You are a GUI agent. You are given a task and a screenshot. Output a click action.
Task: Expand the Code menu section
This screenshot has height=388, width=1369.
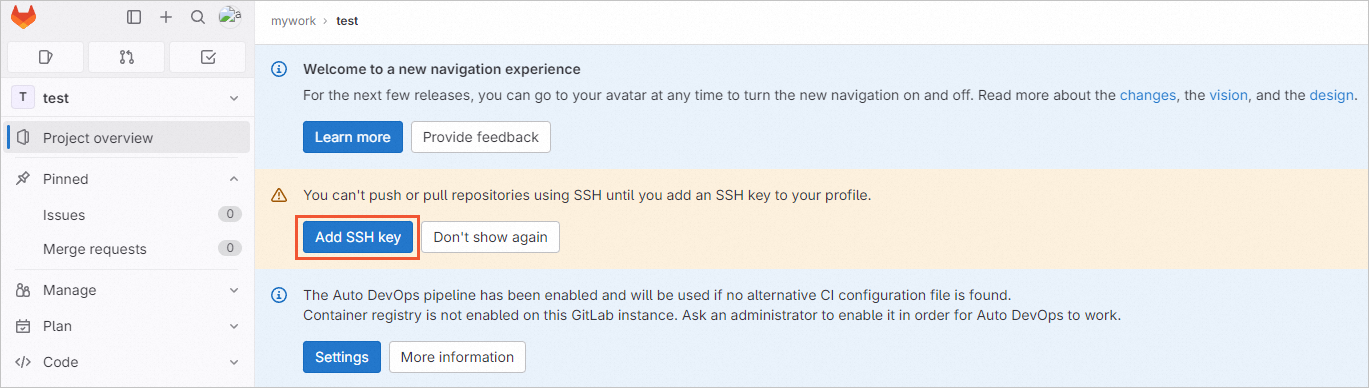click(127, 362)
